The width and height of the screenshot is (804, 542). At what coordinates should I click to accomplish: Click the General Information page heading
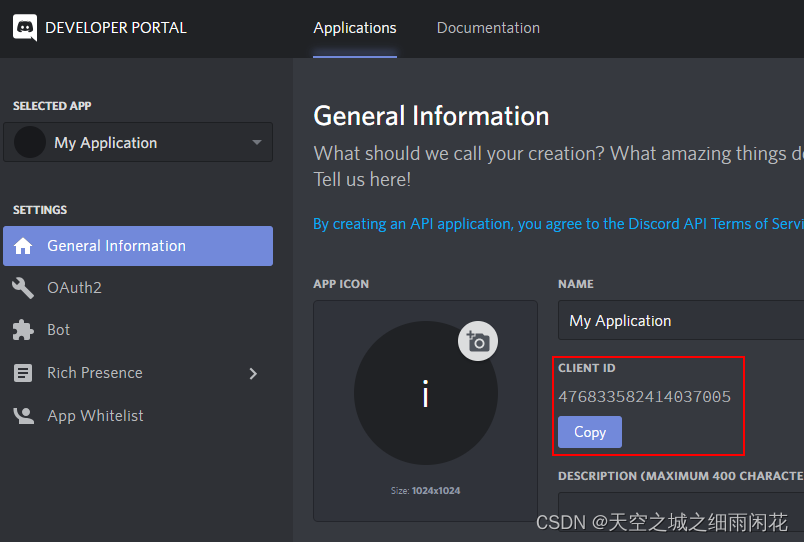pos(431,116)
